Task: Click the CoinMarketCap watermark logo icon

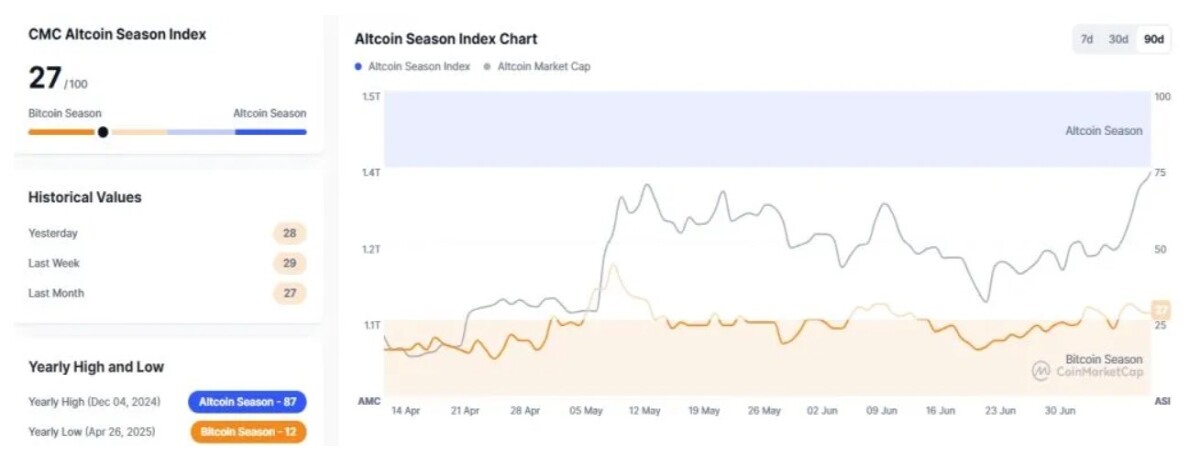Action: (1041, 371)
